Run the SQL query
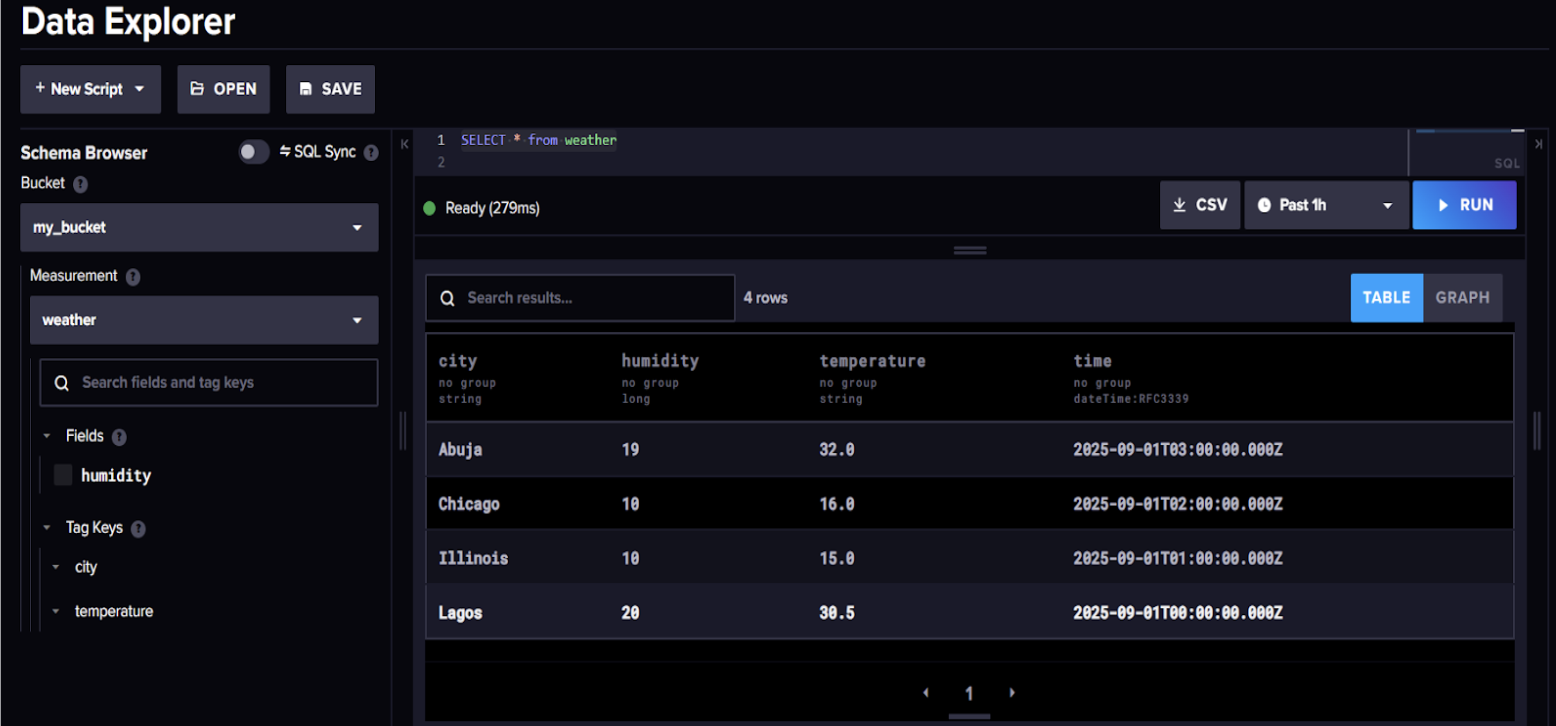This screenshot has width=1556, height=726. coord(1464,204)
